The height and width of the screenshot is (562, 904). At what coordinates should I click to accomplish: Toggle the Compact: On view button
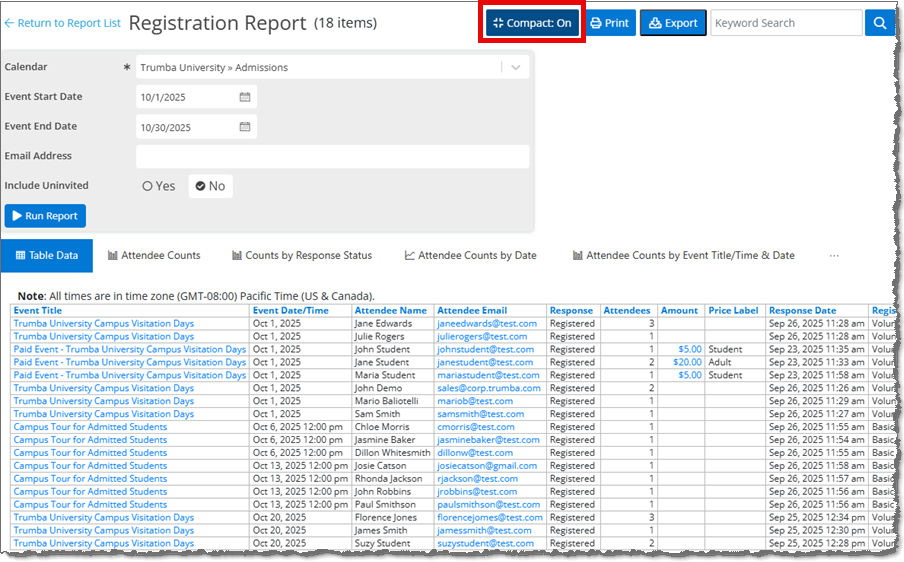pyautogui.click(x=535, y=23)
